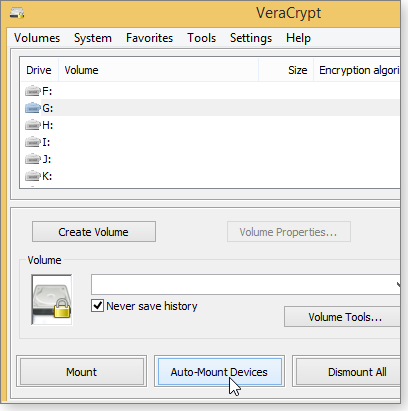Image resolution: width=408 pixels, height=411 pixels.
Task: Select the I: drive icon
Action: coord(33,142)
